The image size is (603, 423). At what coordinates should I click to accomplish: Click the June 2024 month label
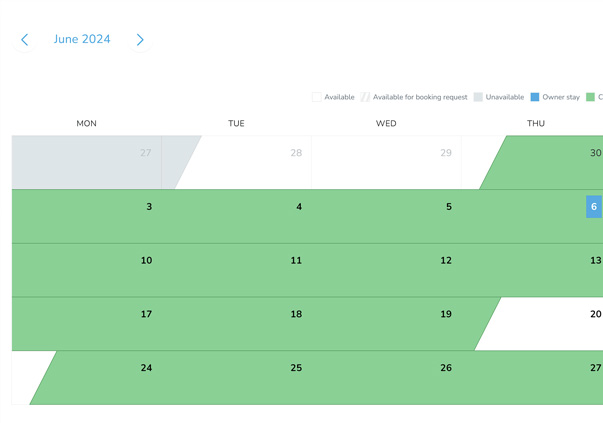(x=82, y=40)
